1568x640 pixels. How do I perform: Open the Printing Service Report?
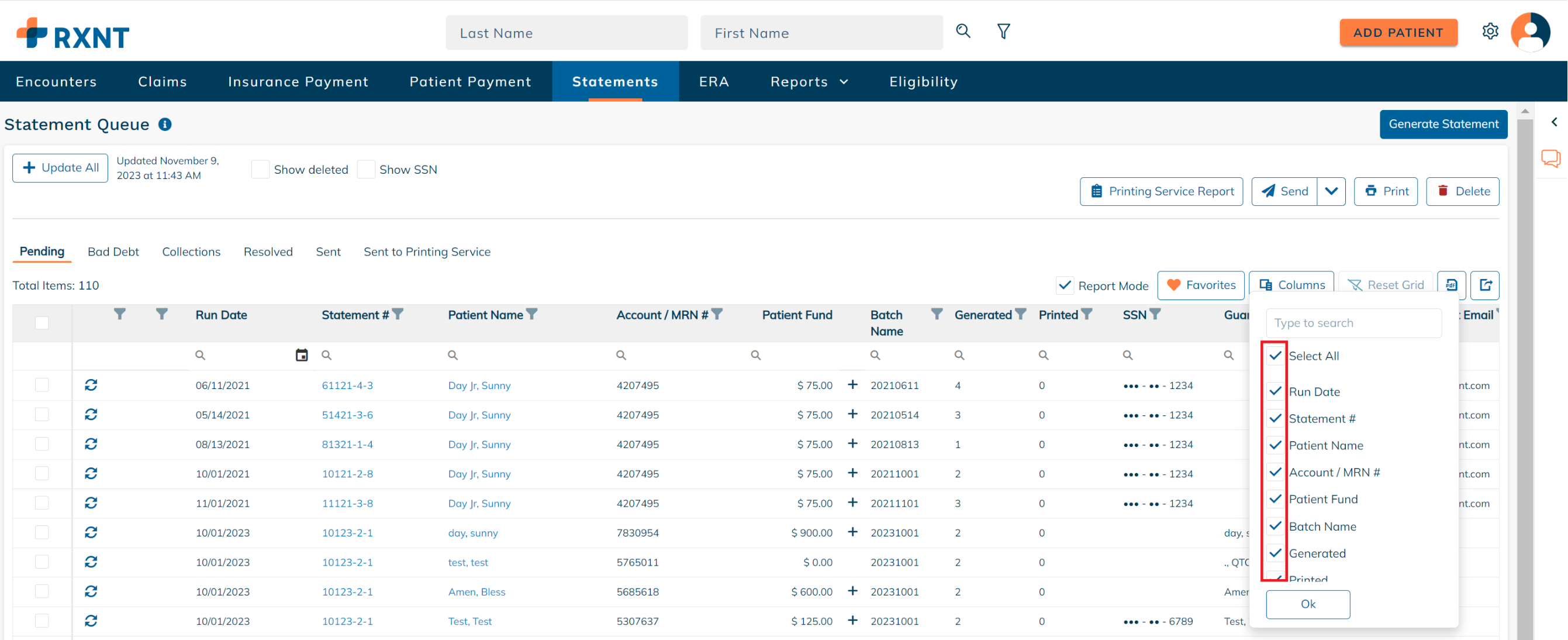click(x=1162, y=191)
